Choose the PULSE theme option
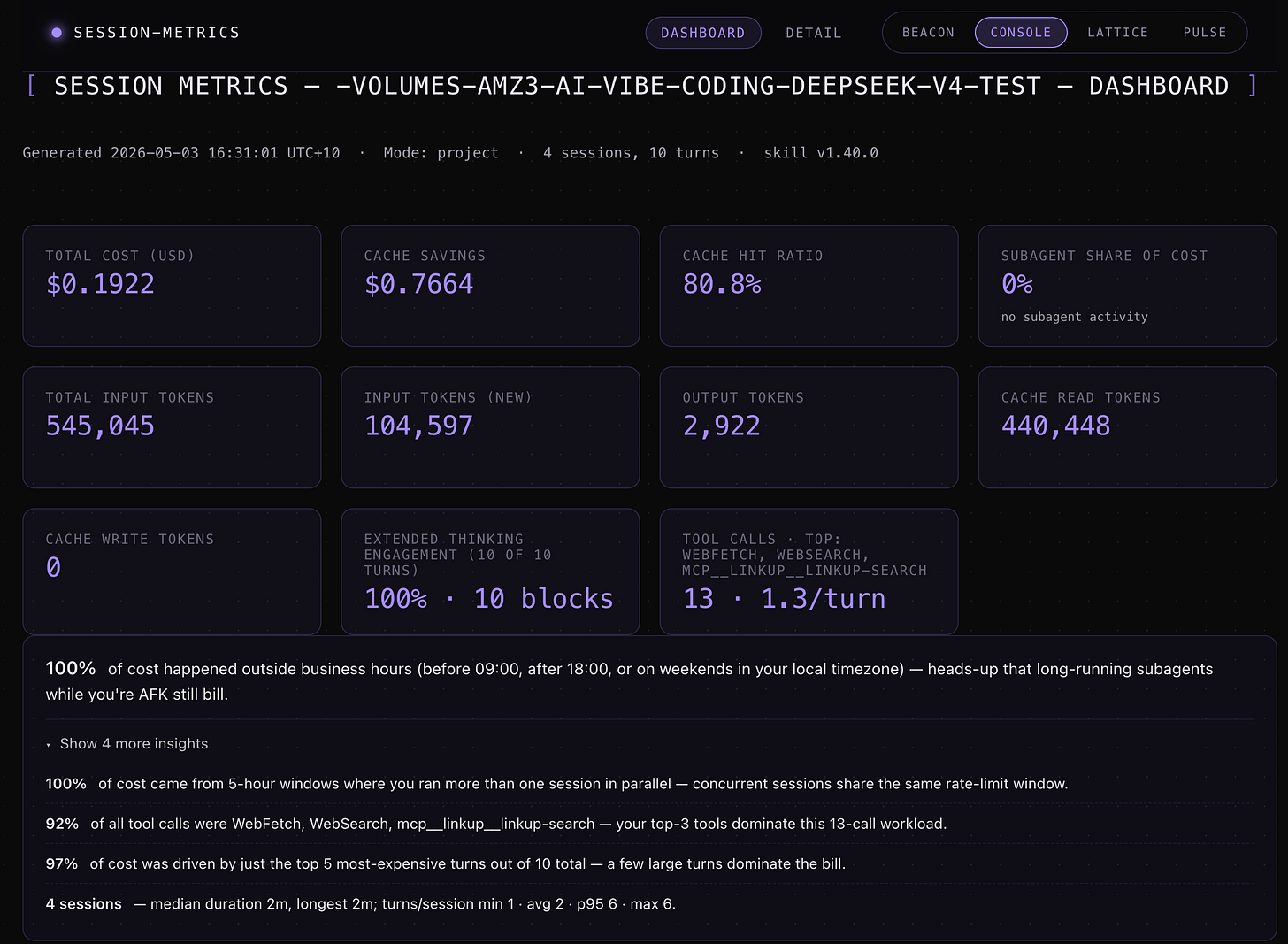The width and height of the screenshot is (1288, 944). 1205,33
